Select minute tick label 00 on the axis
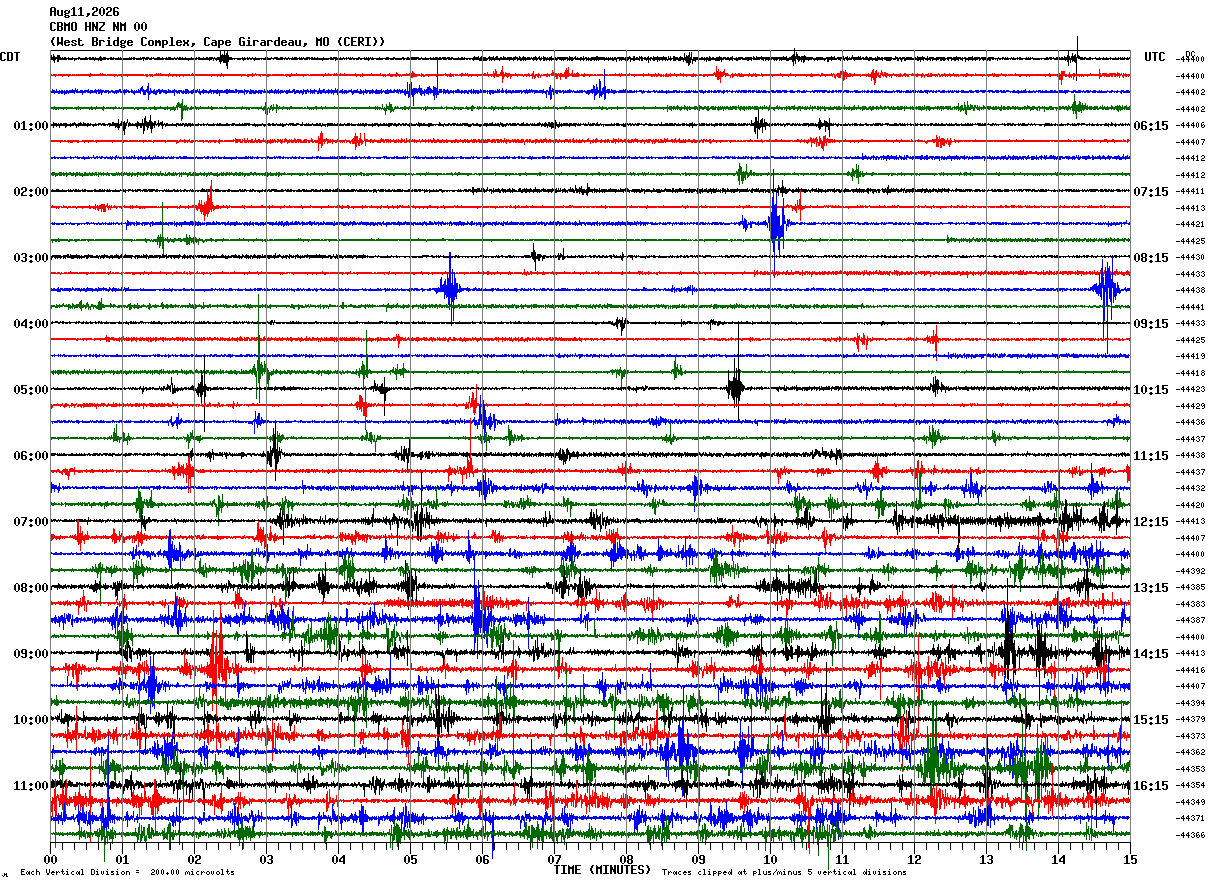Viewport: 1210px width, 886px height. click(x=50, y=860)
